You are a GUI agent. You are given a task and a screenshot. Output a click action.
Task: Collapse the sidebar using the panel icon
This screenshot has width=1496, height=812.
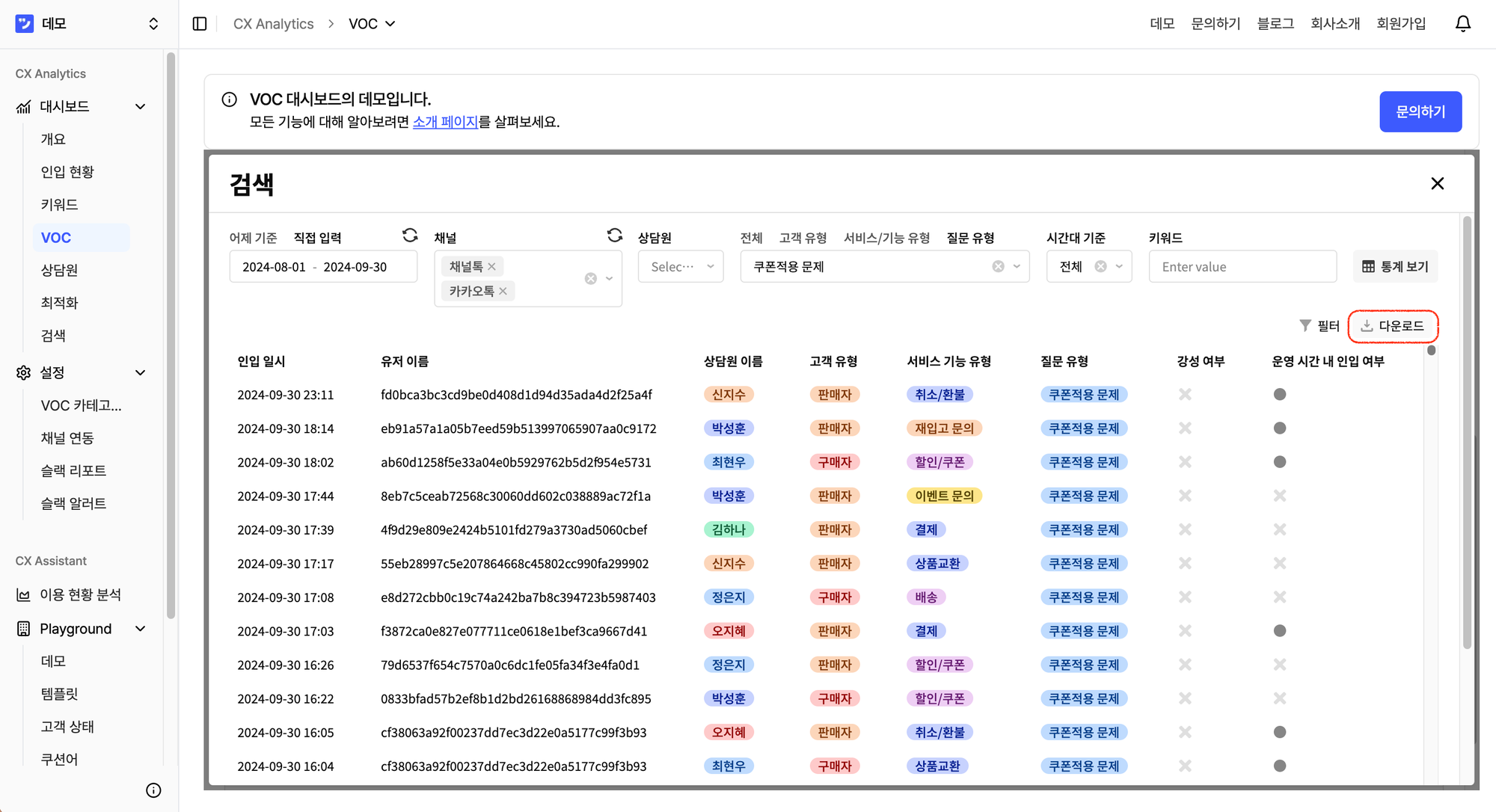point(199,23)
